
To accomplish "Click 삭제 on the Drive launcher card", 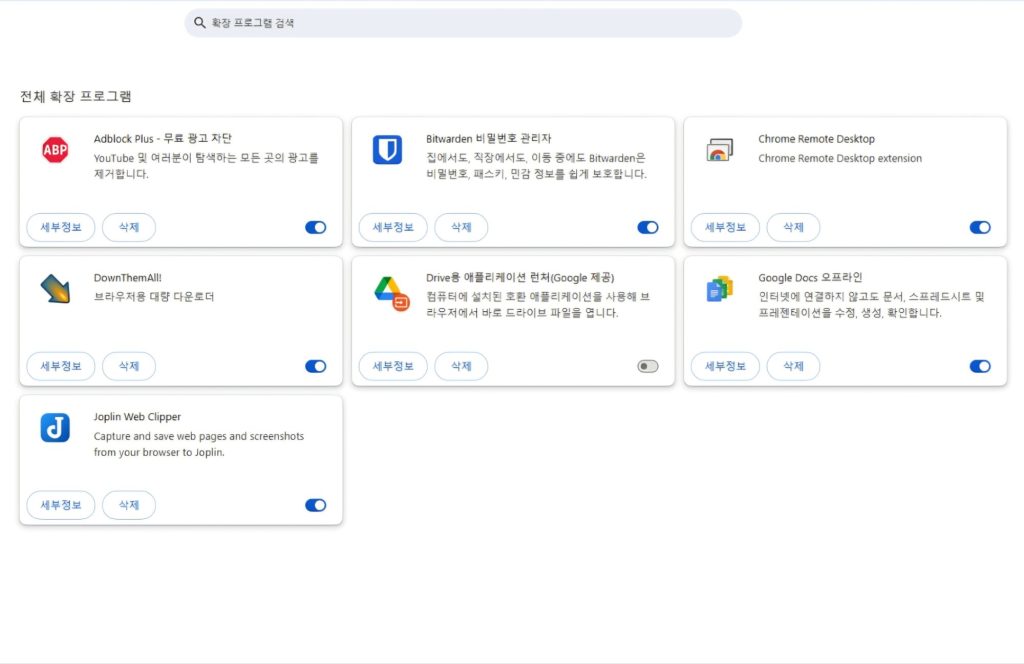I will (x=461, y=366).
